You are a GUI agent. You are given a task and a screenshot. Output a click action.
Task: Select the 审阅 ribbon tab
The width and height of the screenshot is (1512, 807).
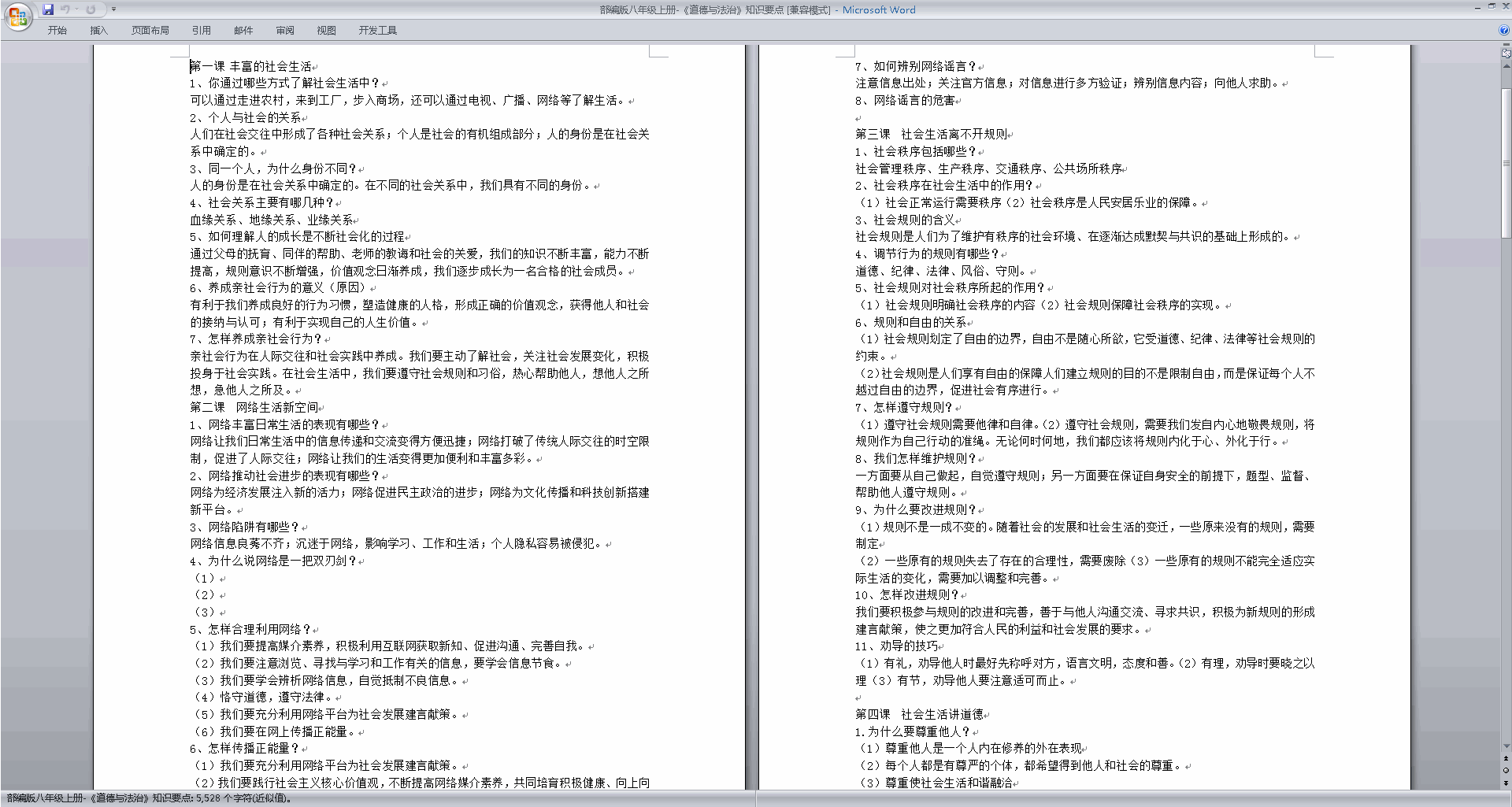click(x=285, y=30)
